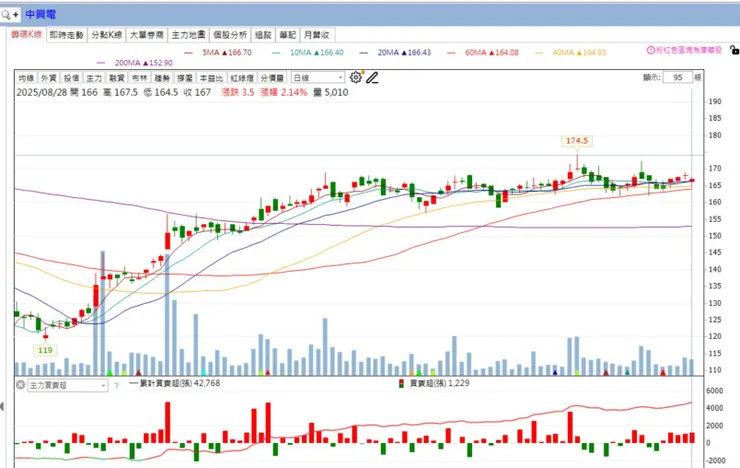This screenshot has height=468, width=740.
Task: Toggle the 均線 overlay button
Action: coord(26,78)
